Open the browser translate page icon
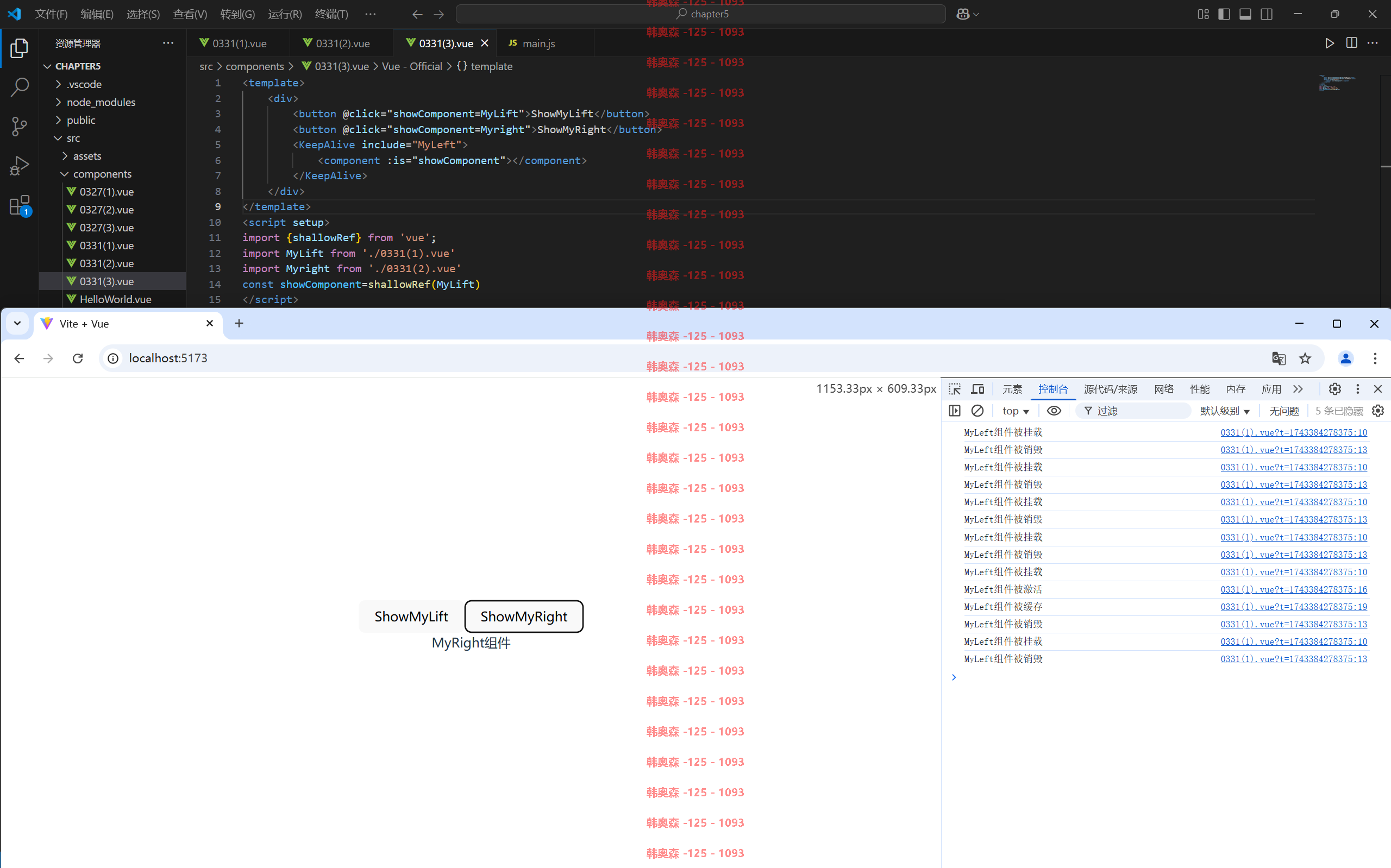 point(1279,358)
